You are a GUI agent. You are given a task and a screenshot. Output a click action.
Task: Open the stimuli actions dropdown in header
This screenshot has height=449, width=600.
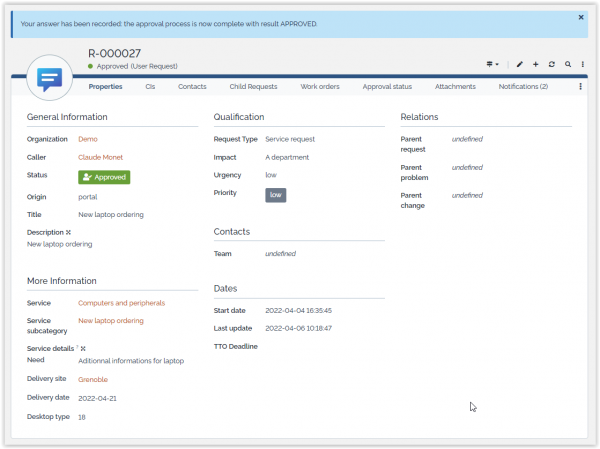tap(492, 64)
